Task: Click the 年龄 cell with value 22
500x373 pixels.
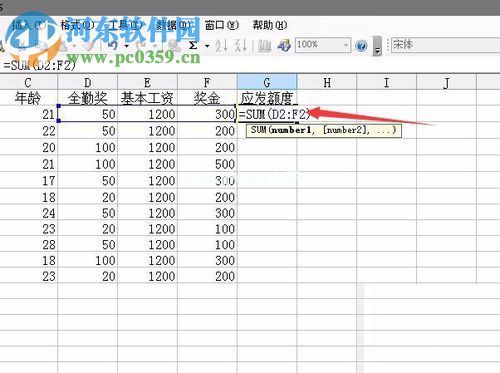Action: 29,131
